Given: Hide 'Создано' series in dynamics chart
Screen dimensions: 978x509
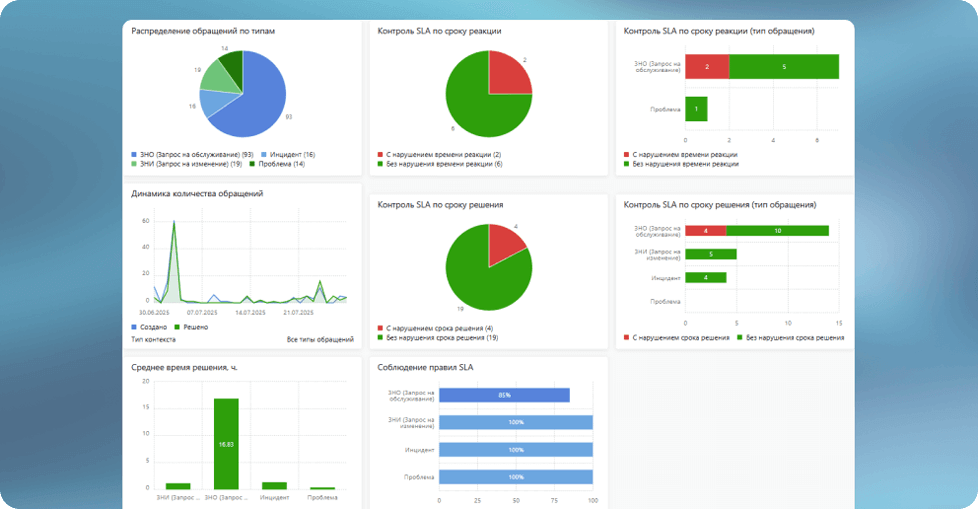Looking at the screenshot, I should coord(150,327).
